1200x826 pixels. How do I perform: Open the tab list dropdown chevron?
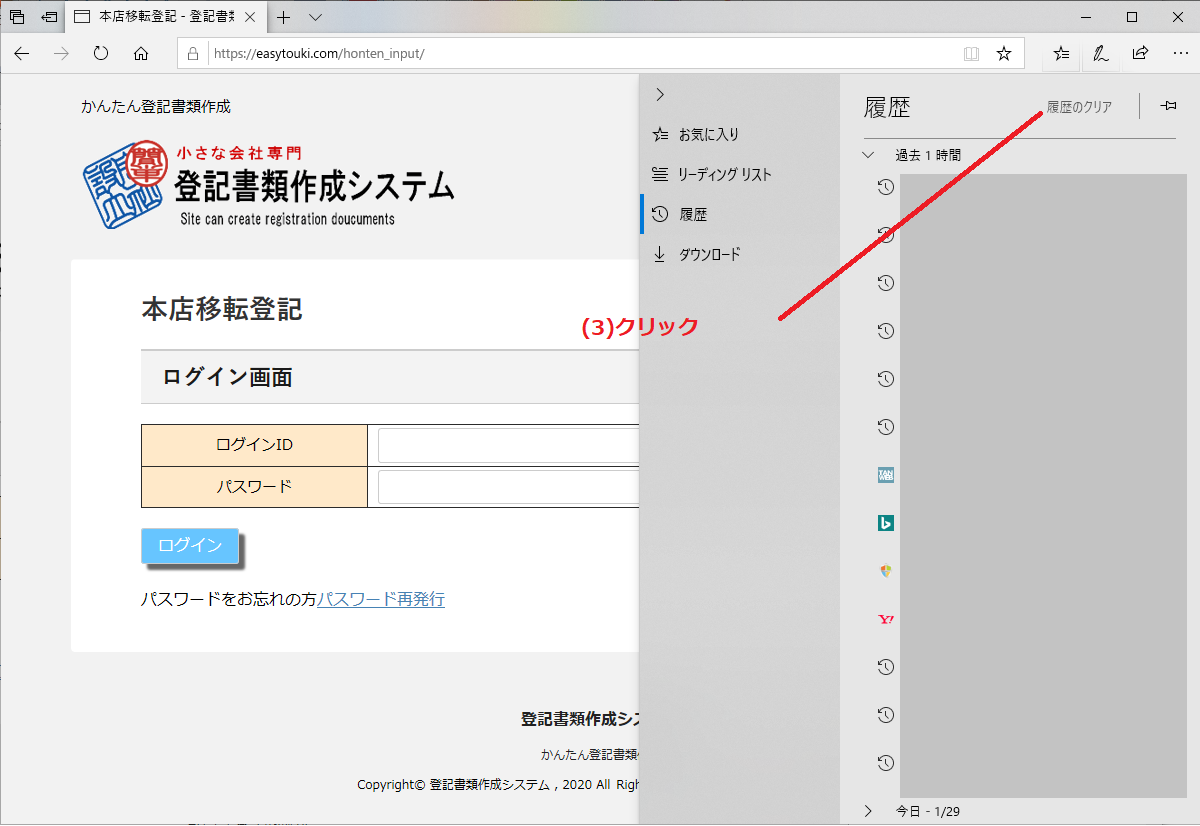pos(315,17)
